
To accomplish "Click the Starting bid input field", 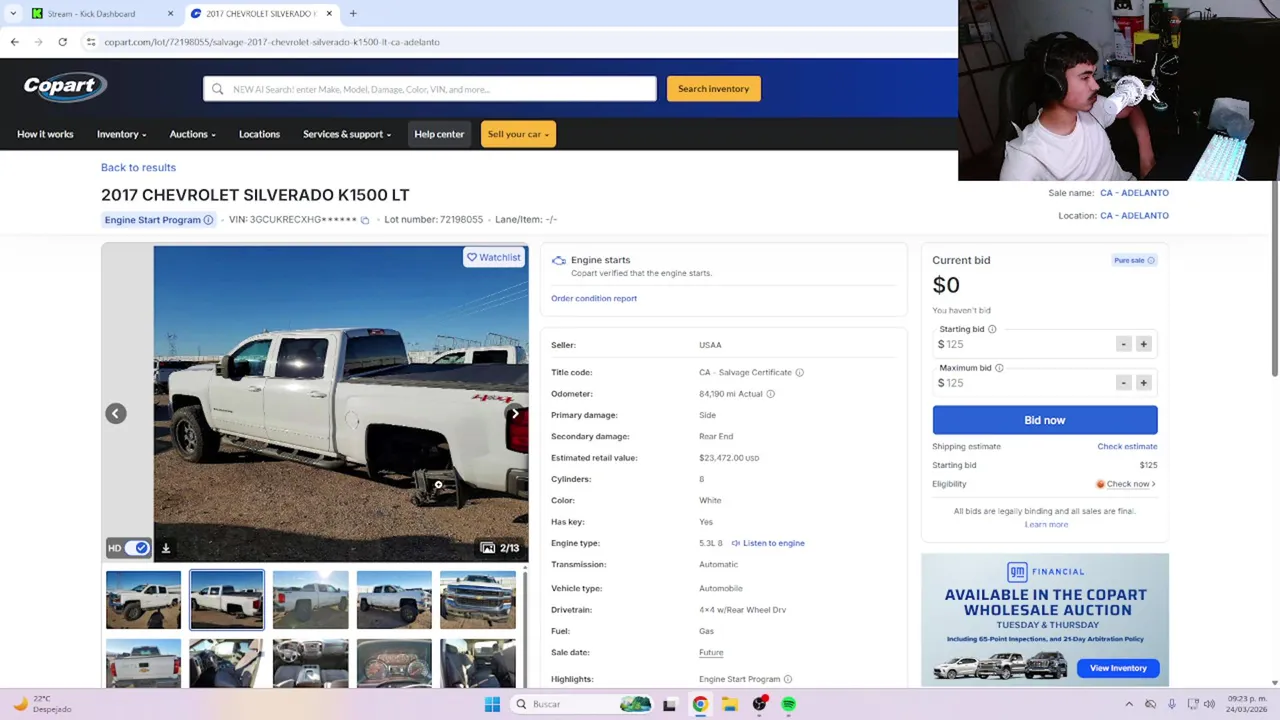I will click(x=1023, y=344).
